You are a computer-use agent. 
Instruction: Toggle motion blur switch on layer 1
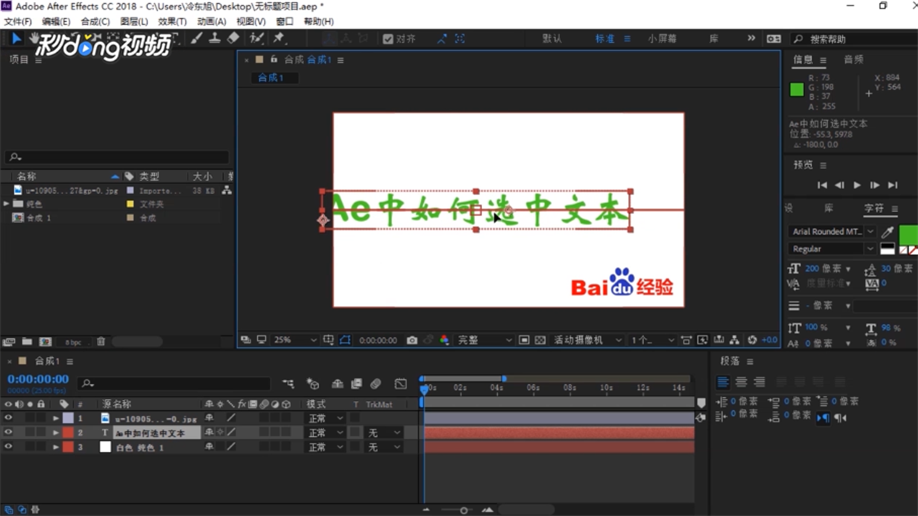tap(264, 418)
